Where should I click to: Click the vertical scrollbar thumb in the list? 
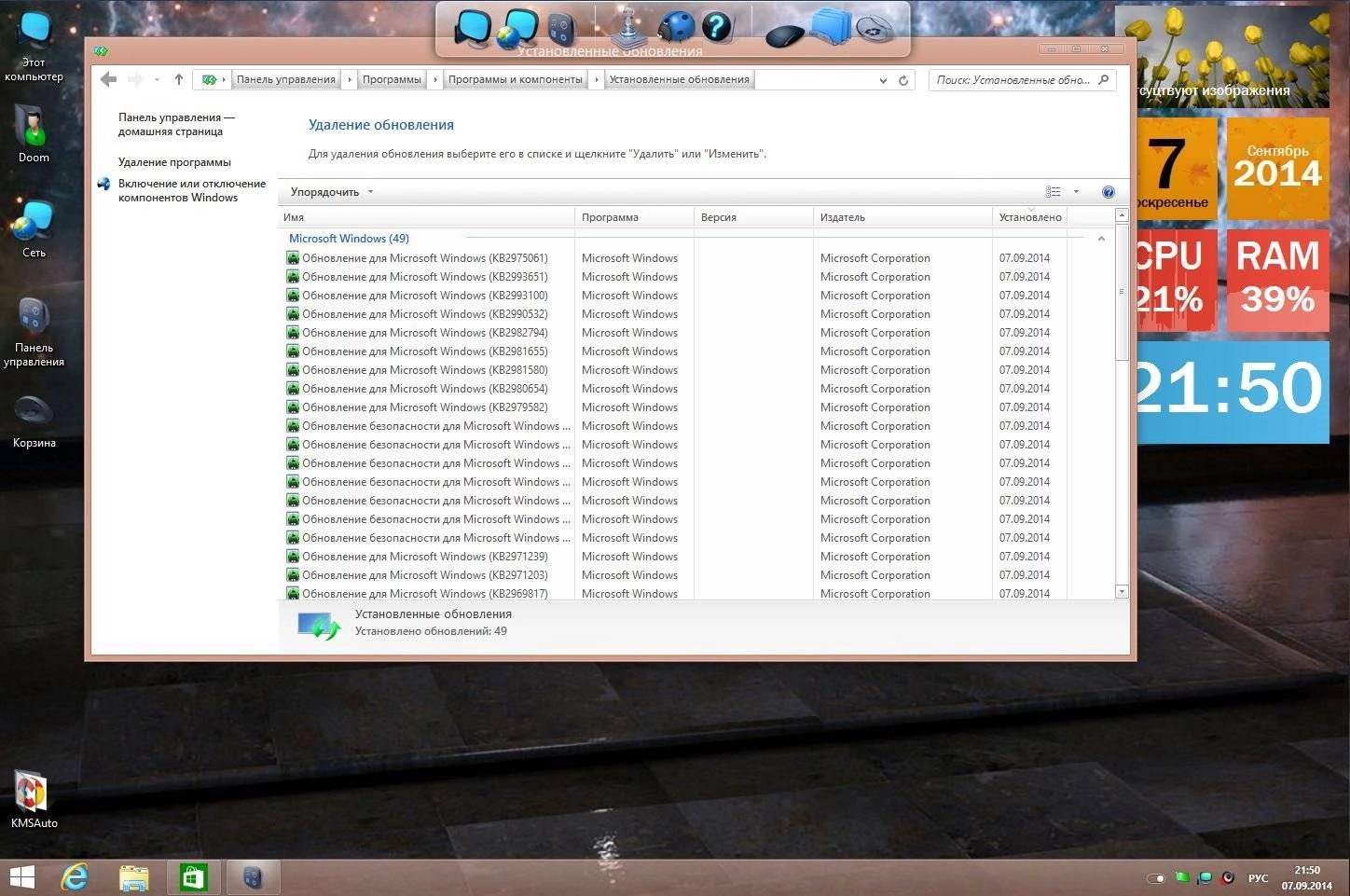point(1122,292)
